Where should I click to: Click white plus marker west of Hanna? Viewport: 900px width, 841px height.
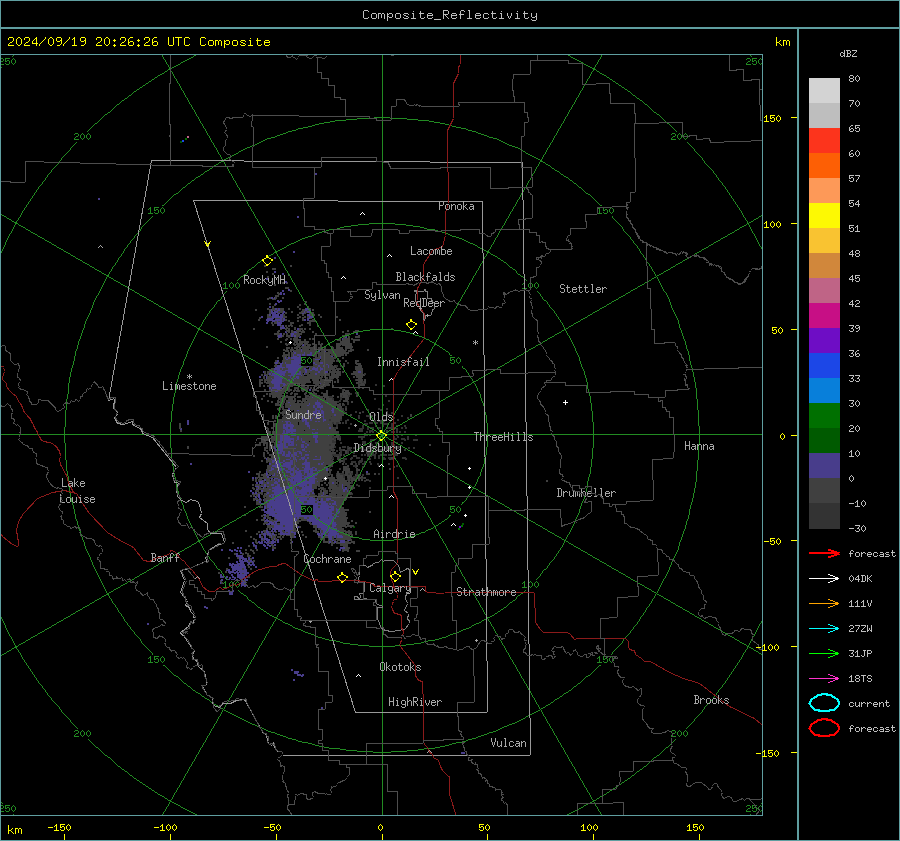pos(565,402)
